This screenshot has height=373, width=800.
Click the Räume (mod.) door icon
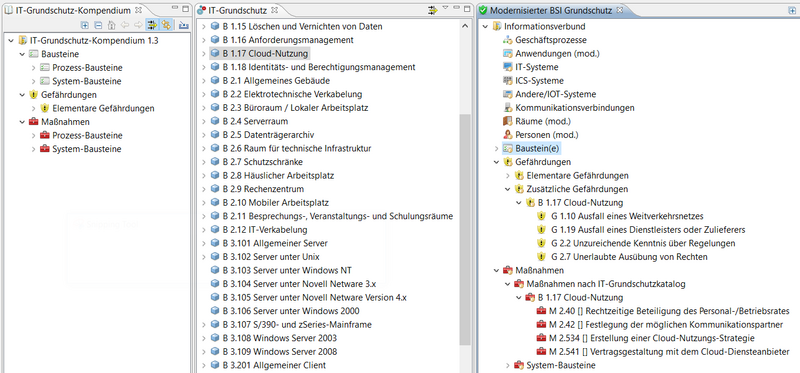507,121
